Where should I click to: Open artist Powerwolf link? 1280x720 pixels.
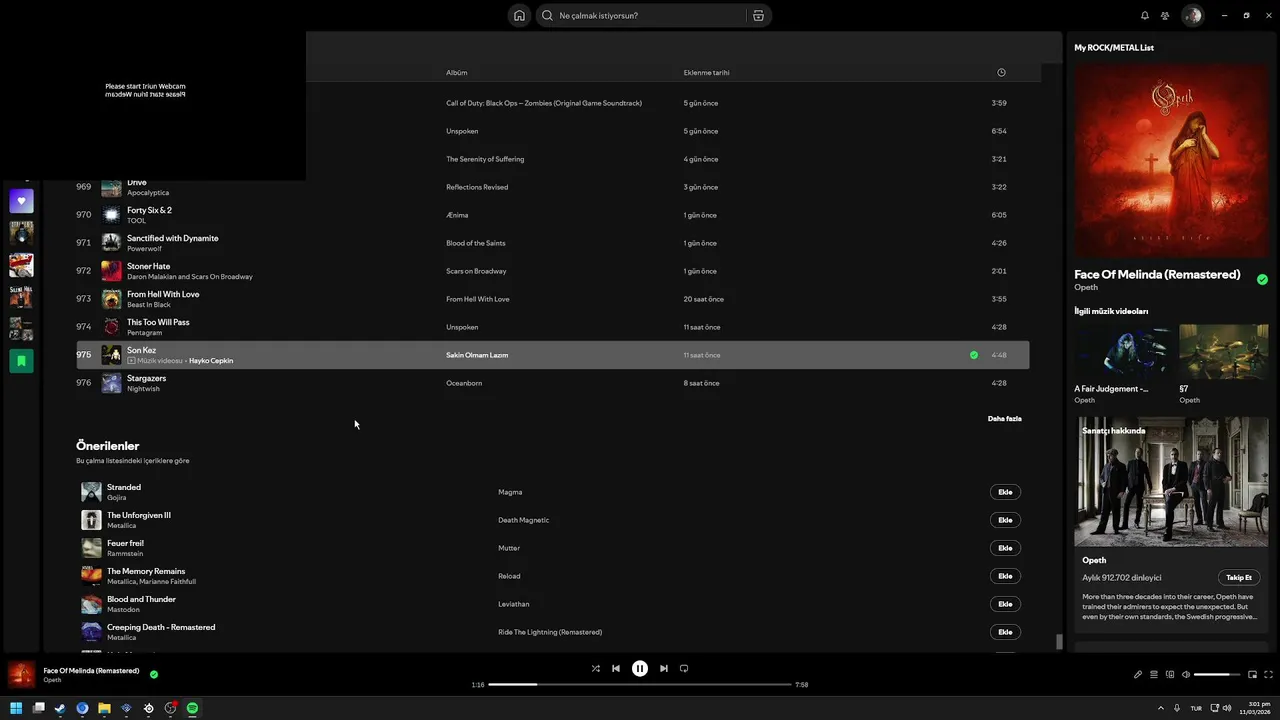[144, 249]
